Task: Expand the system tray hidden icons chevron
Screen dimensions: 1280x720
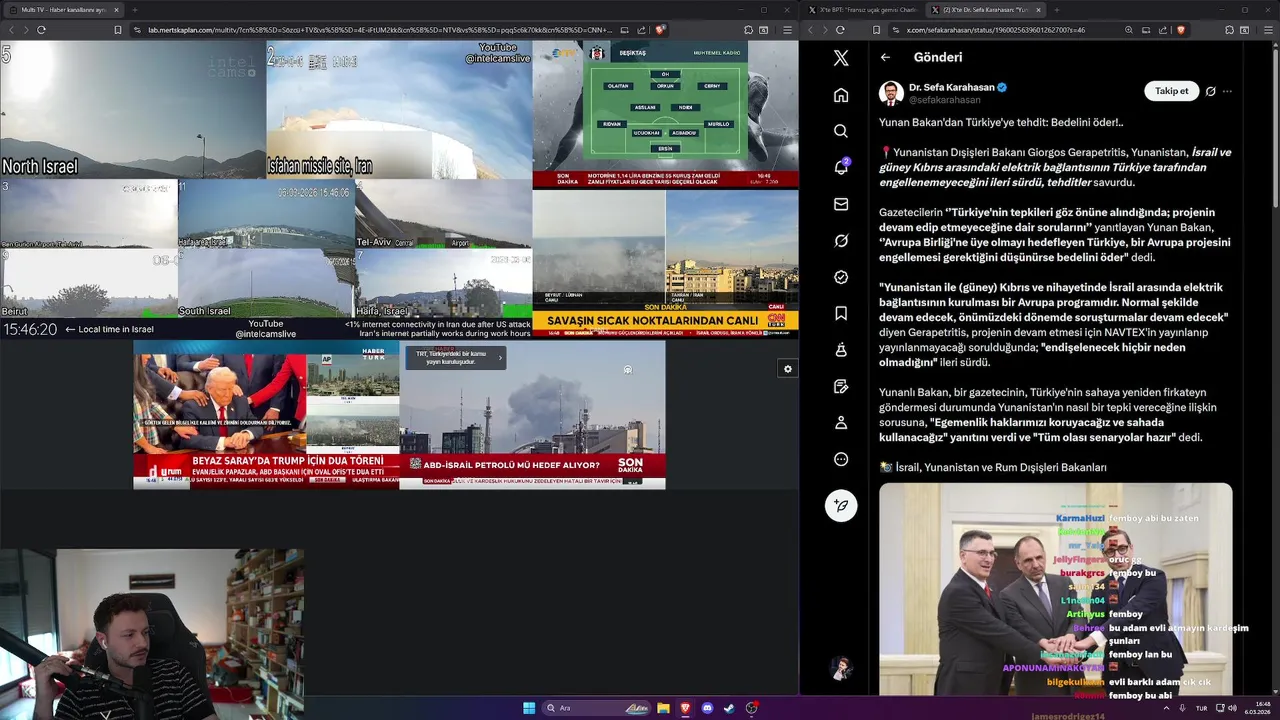Action: click(1166, 708)
